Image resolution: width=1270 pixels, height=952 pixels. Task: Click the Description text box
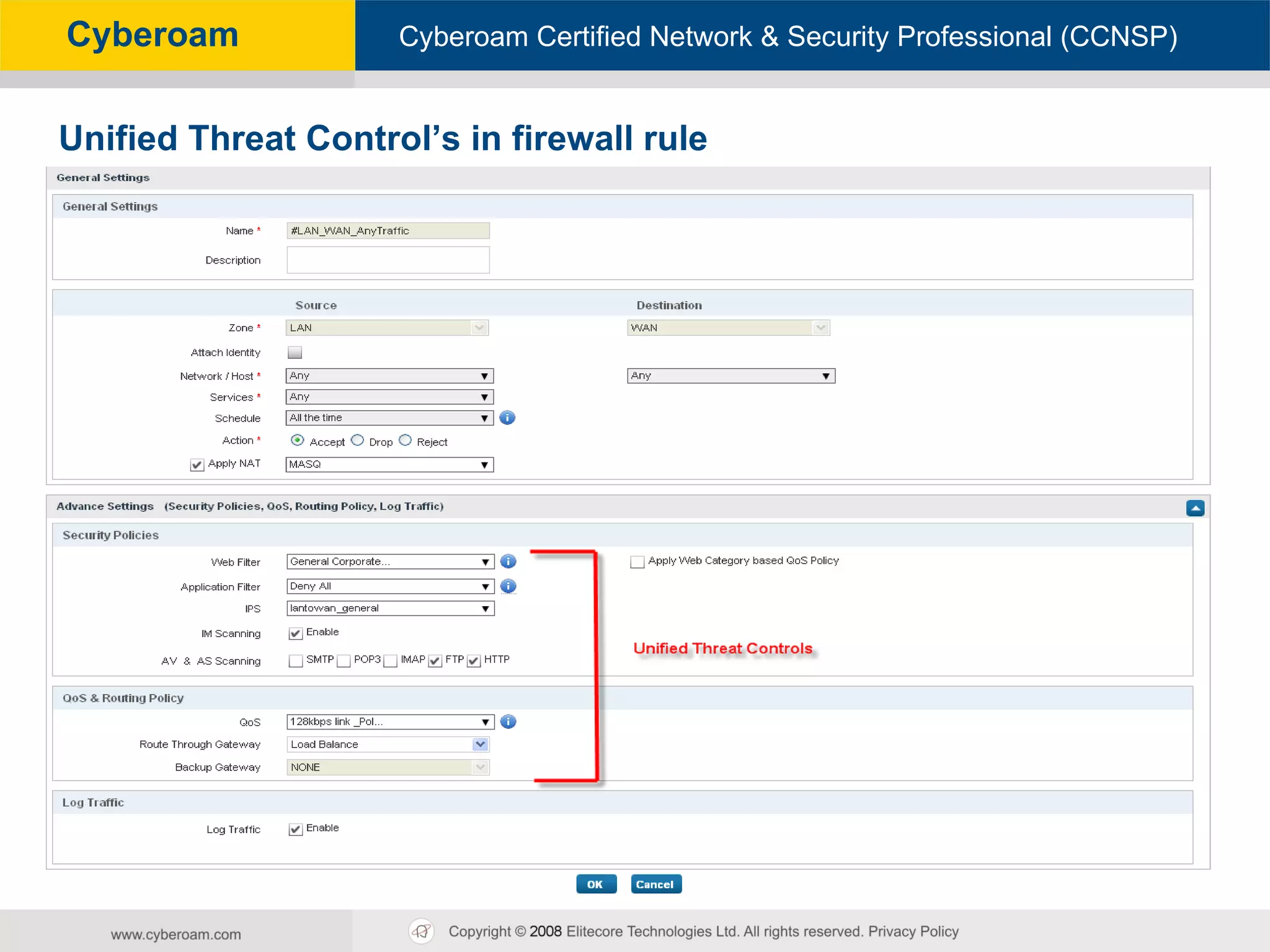[x=388, y=260]
